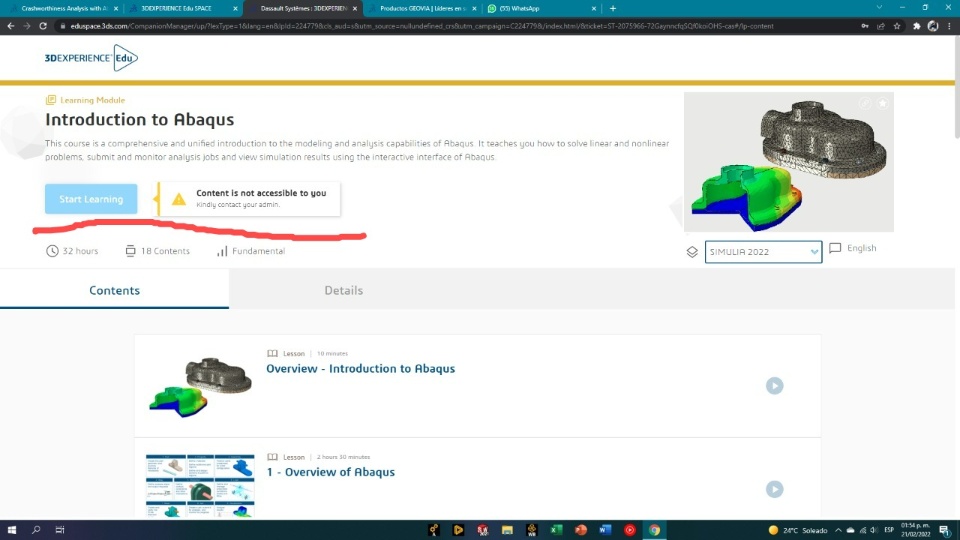Open the Windows Start menu

(x=12, y=530)
